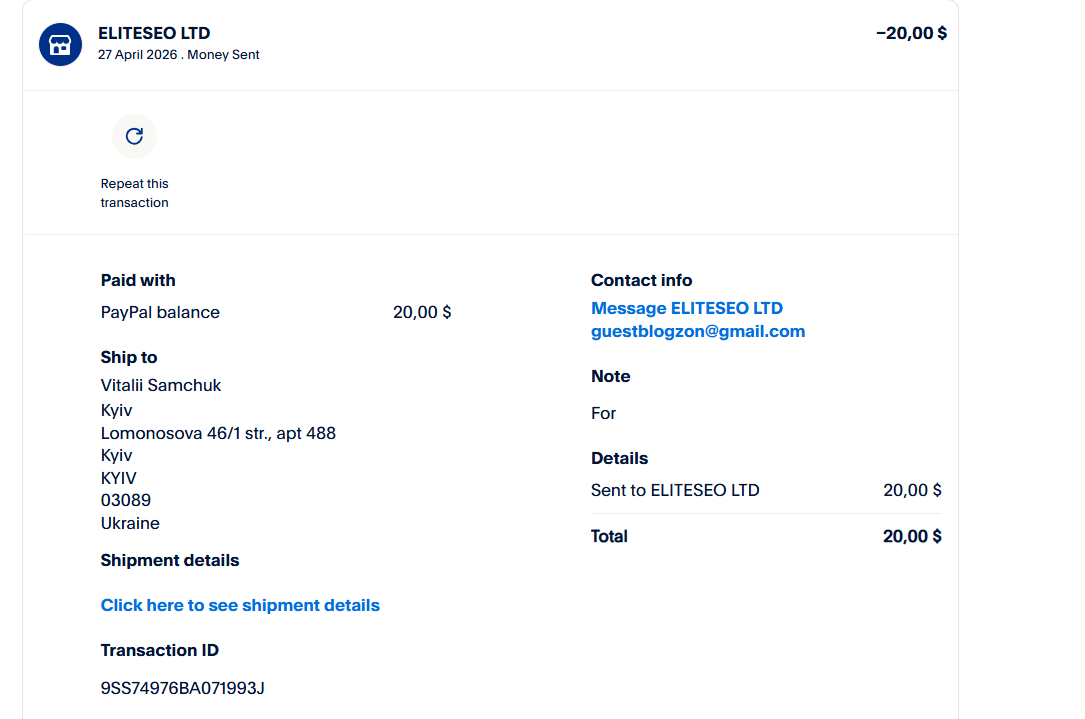Click the '27 April 2026 . Money Sent' subtitle
This screenshot has width=1085, height=719.
coord(178,55)
